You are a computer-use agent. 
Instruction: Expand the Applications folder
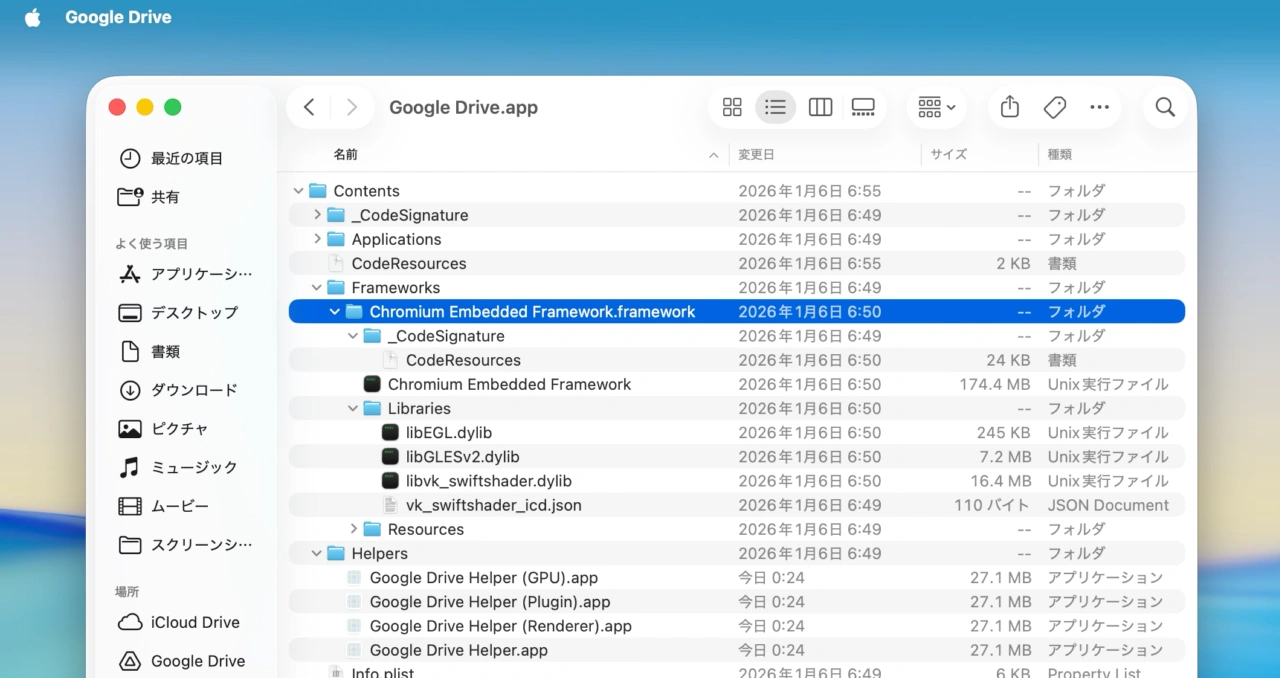tap(318, 239)
